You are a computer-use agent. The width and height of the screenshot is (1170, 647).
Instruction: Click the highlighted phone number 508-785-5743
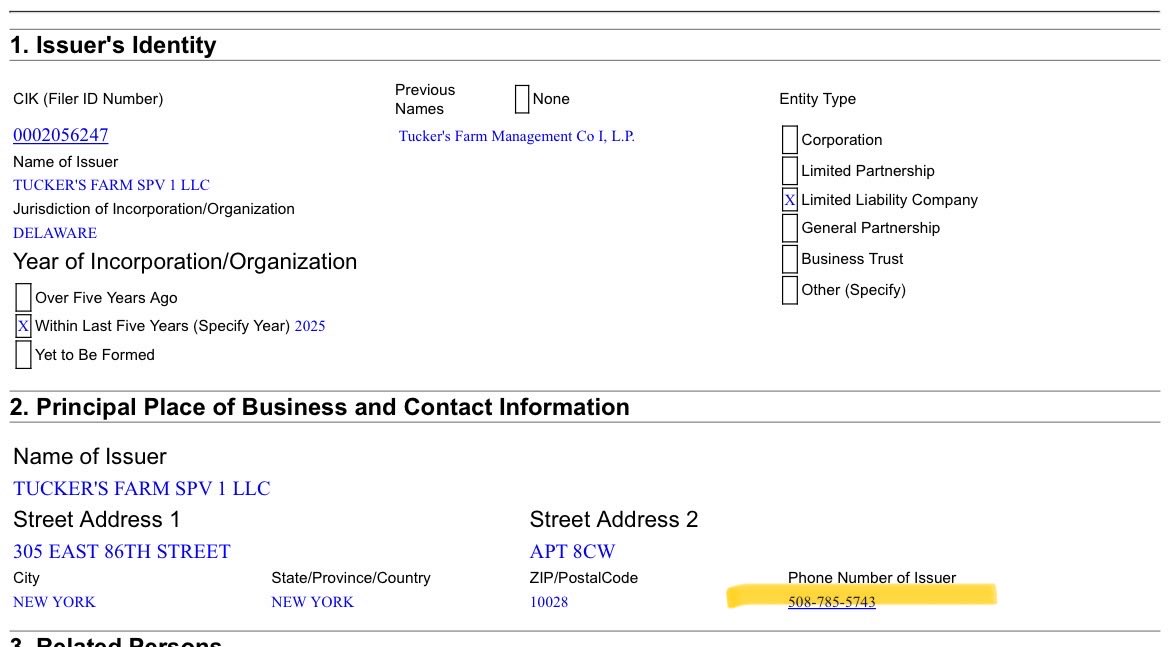832,601
